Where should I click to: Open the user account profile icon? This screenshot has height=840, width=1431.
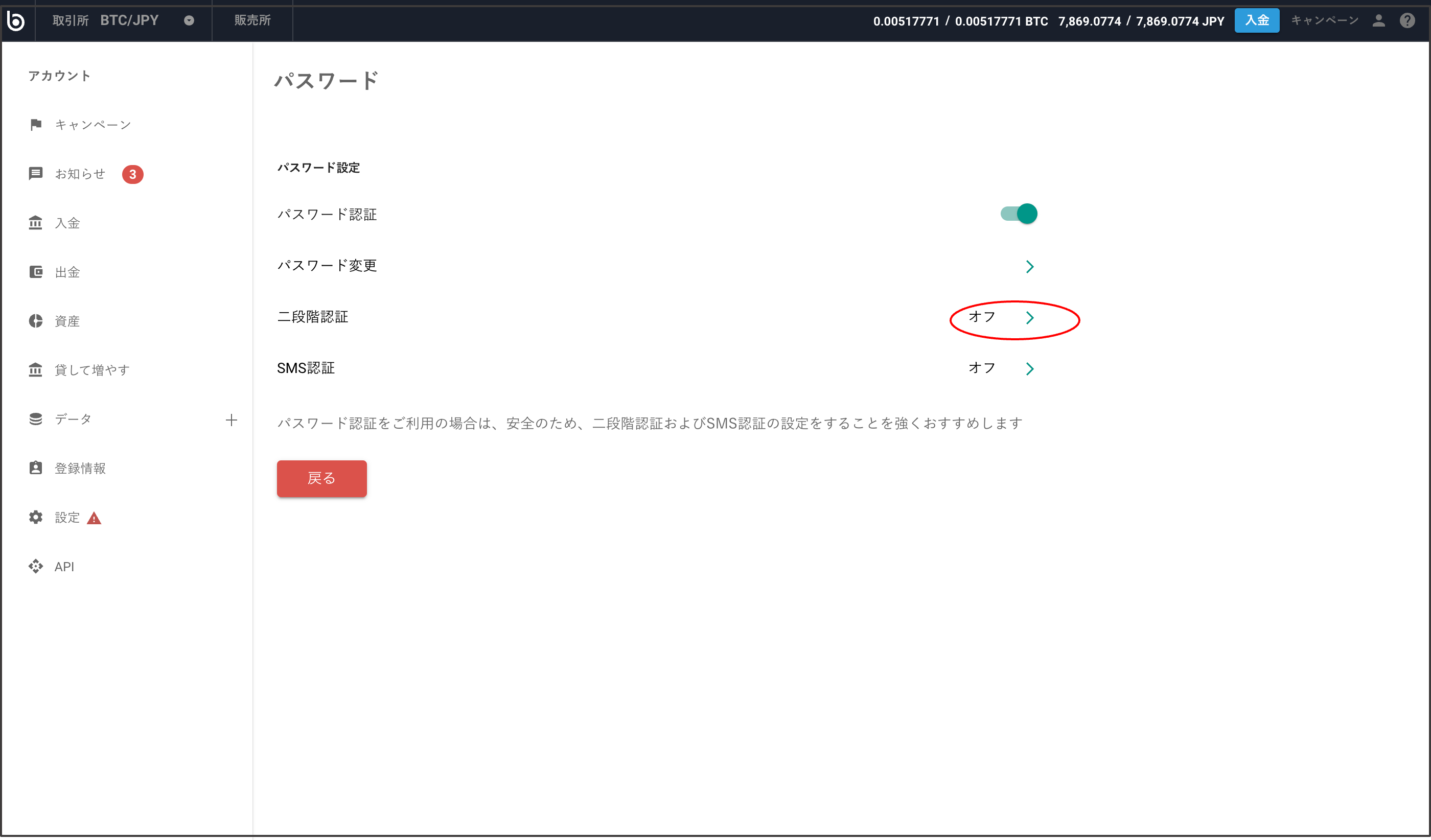(x=1379, y=21)
